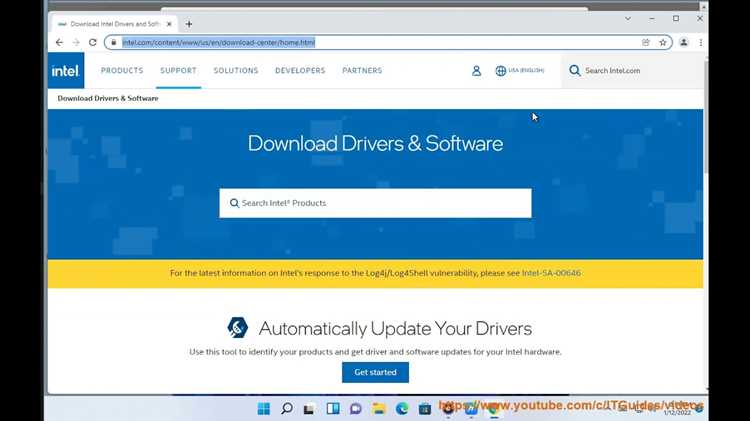The image size is (750, 421).
Task: Open the Windows Start menu
Action: pyautogui.click(x=264, y=409)
